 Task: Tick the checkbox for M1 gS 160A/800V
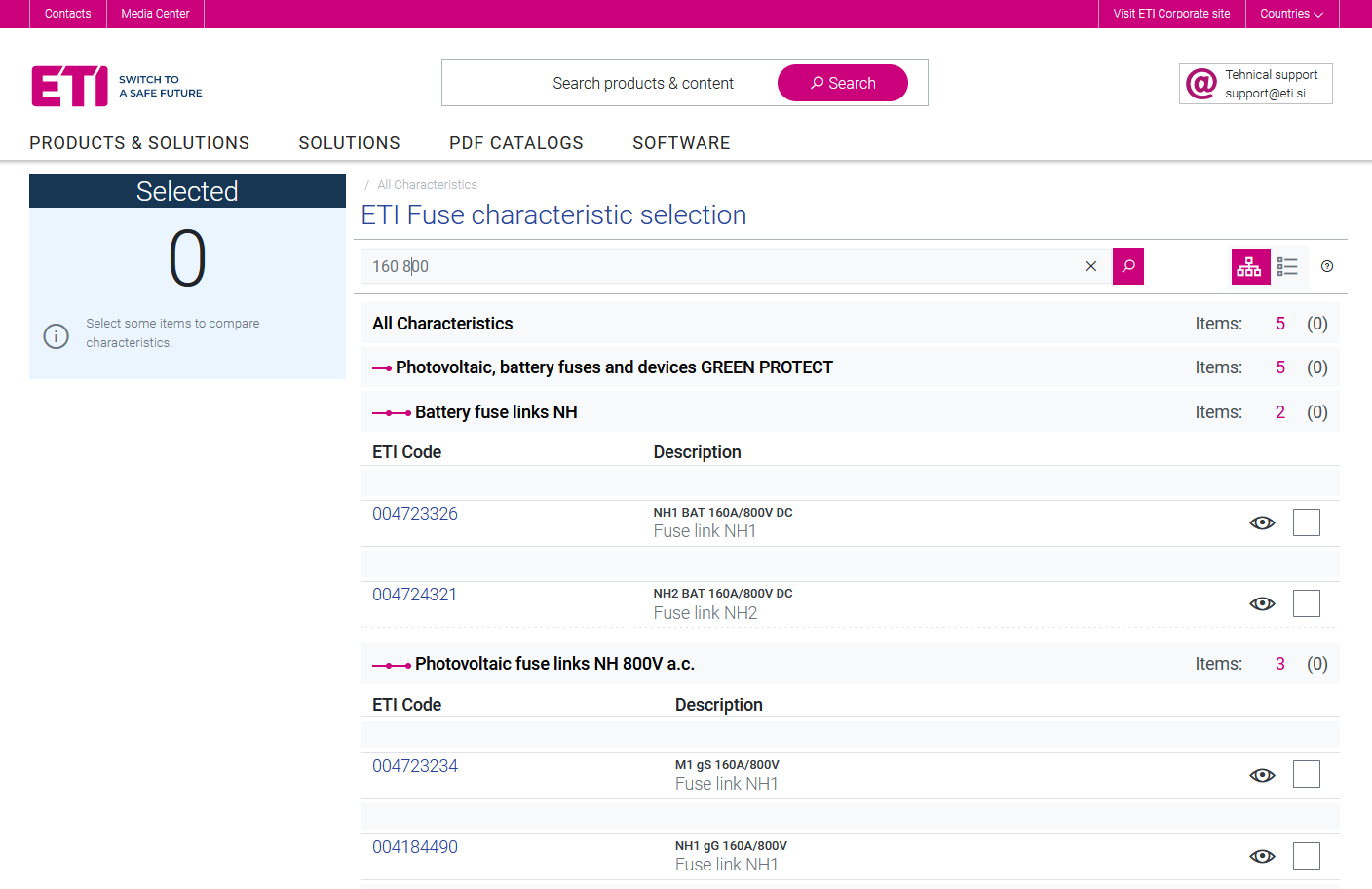pos(1306,774)
